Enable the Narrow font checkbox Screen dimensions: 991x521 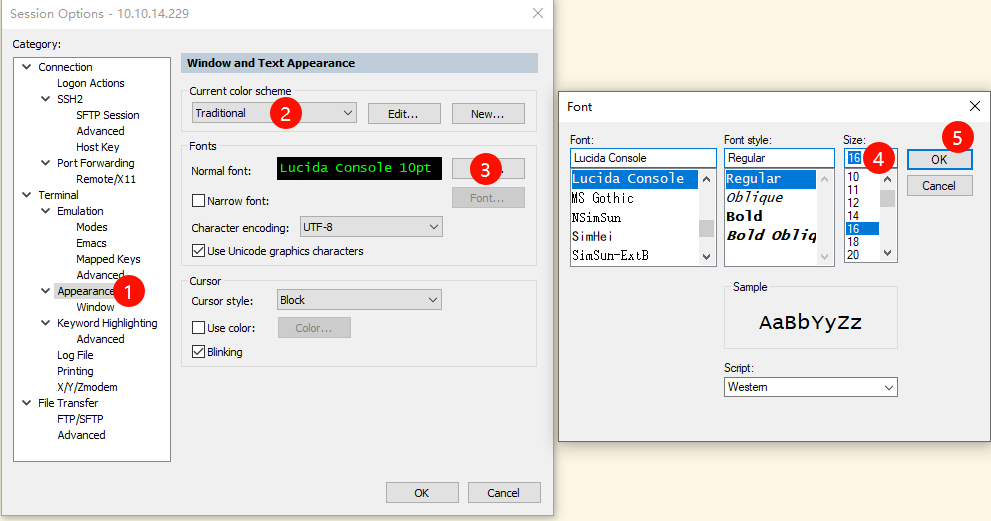click(x=198, y=201)
